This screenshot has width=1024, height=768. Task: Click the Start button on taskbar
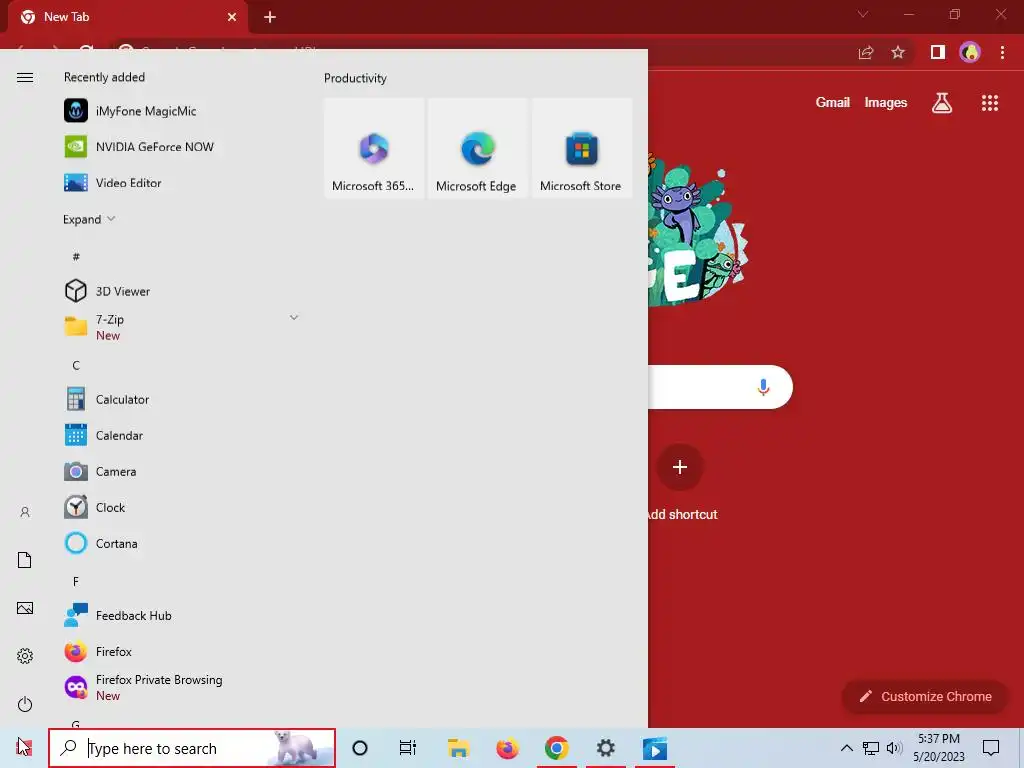pos(24,748)
